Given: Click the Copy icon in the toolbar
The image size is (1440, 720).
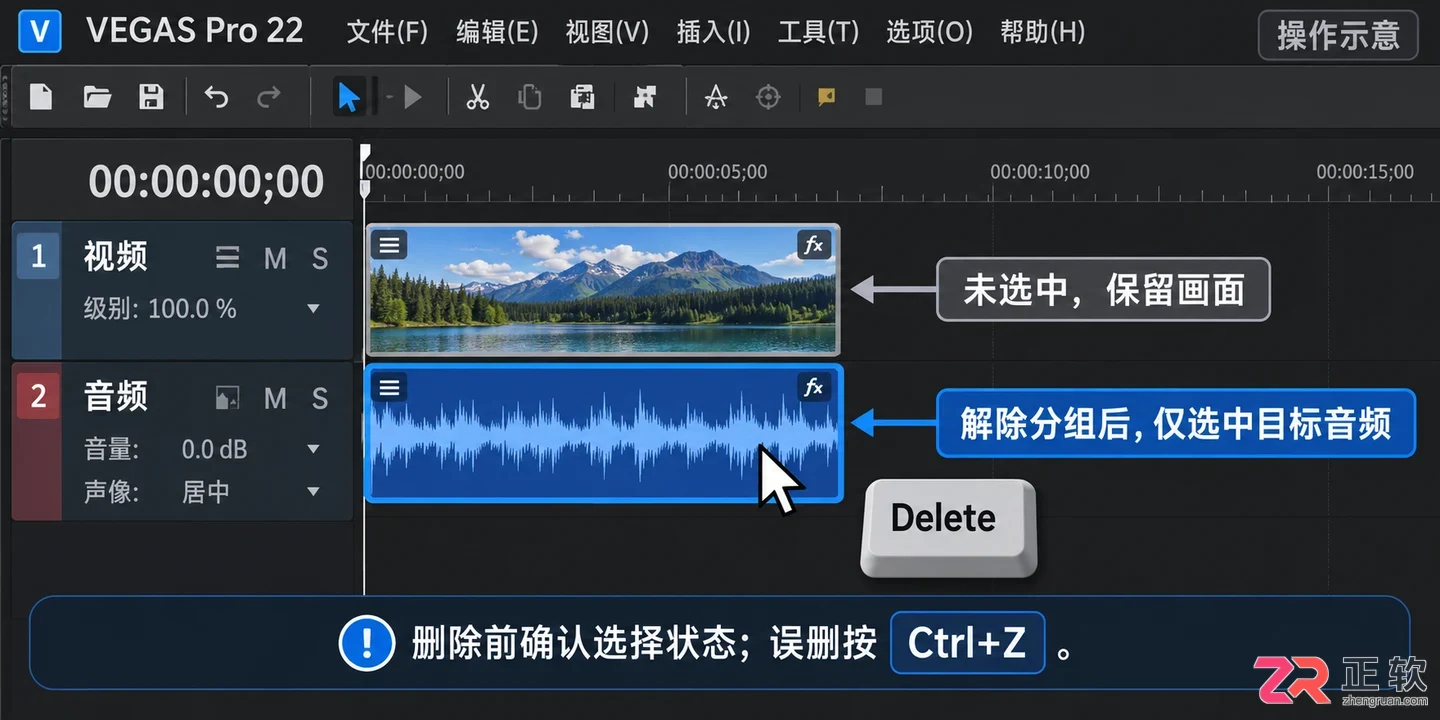Looking at the screenshot, I should (530, 97).
